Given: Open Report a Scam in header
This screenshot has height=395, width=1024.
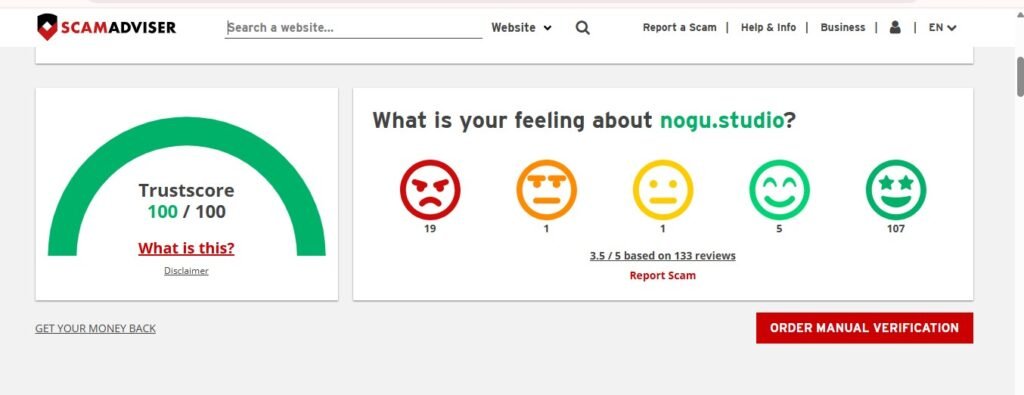Looking at the screenshot, I should [x=679, y=27].
